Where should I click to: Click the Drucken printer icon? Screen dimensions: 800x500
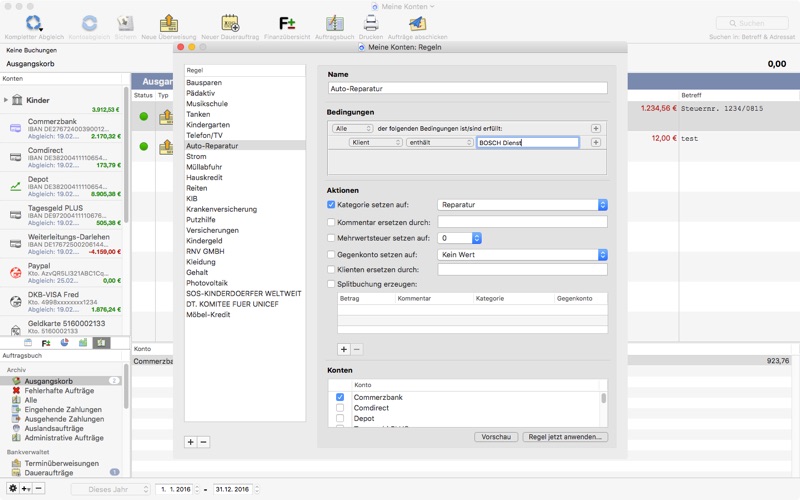371,23
